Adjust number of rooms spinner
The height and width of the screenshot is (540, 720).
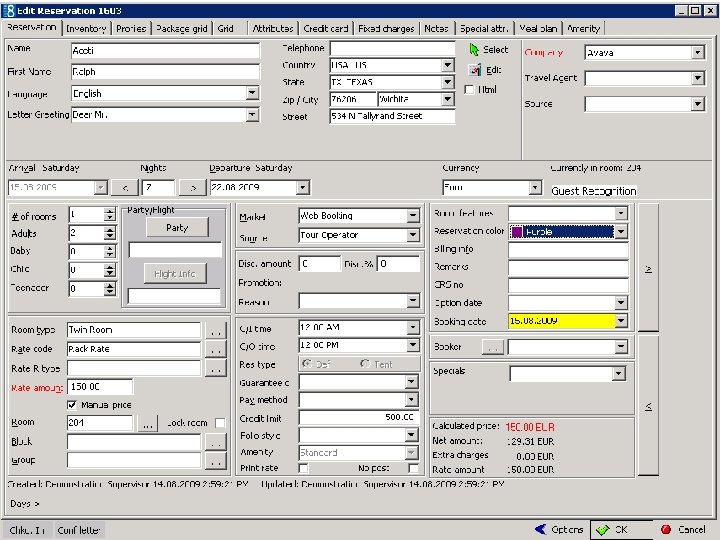click(x=109, y=214)
